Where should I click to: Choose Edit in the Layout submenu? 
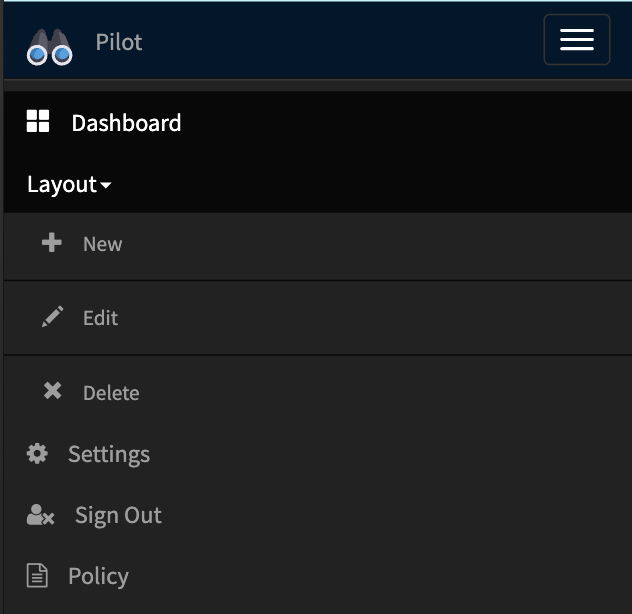pyautogui.click(x=100, y=318)
